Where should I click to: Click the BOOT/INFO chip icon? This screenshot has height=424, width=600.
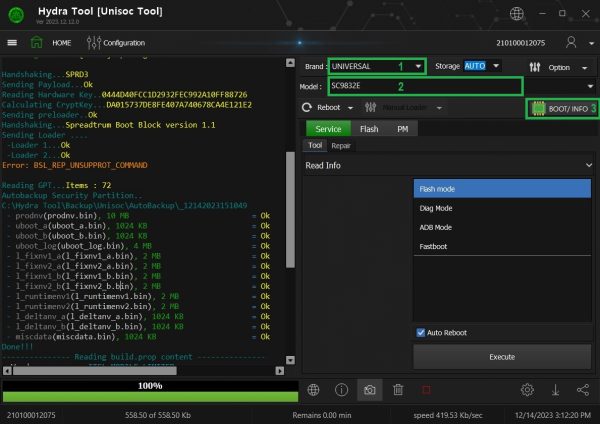539,109
